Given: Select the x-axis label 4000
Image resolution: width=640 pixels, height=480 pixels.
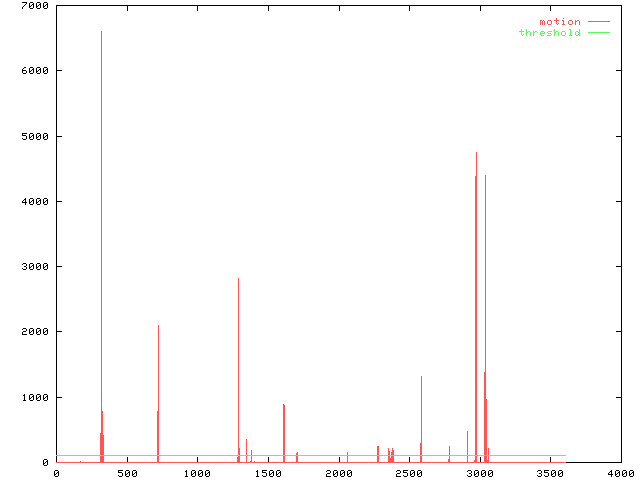Looking at the screenshot, I should tap(619, 473).
